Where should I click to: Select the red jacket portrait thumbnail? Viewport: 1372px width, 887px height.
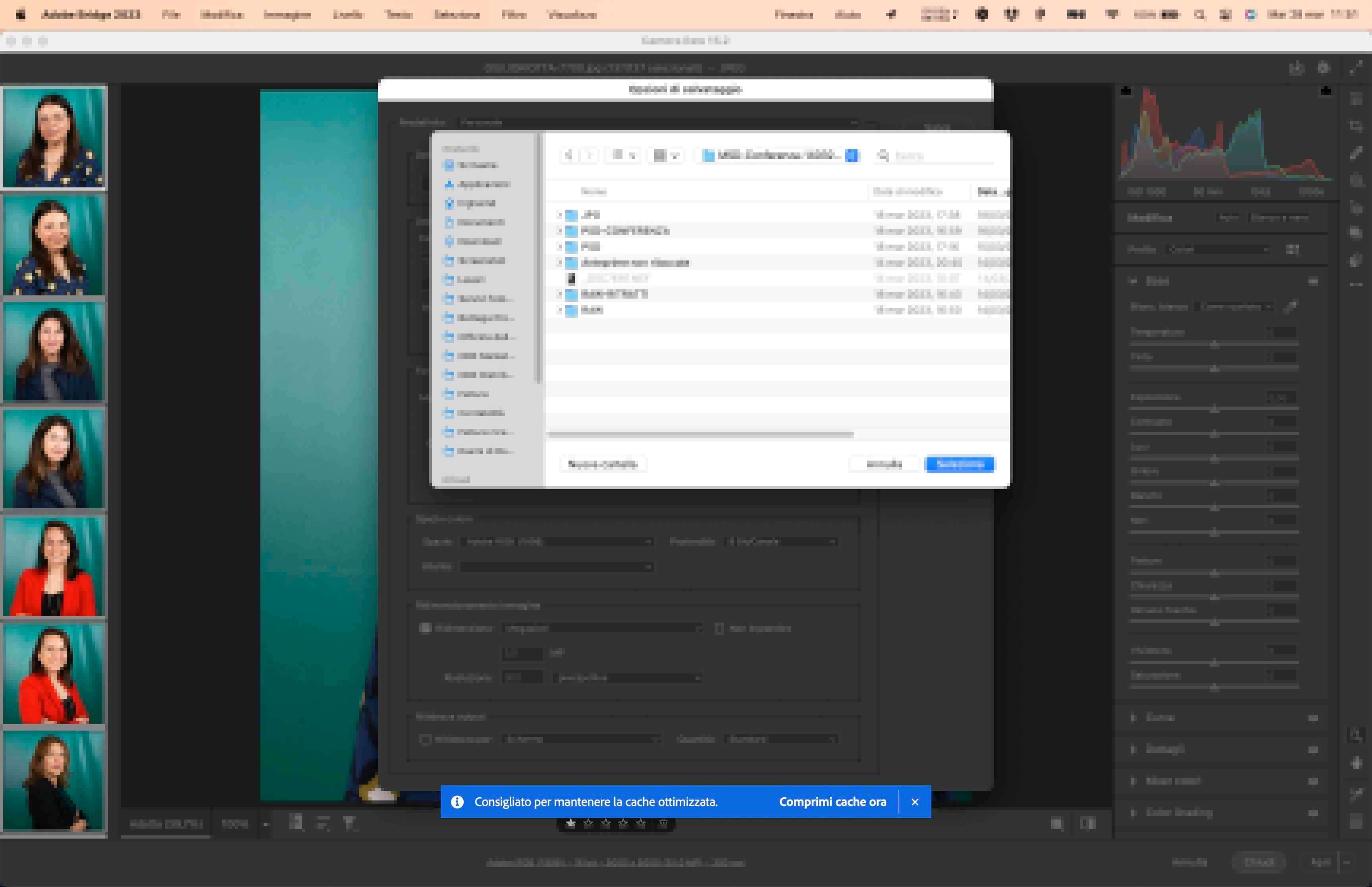54,567
